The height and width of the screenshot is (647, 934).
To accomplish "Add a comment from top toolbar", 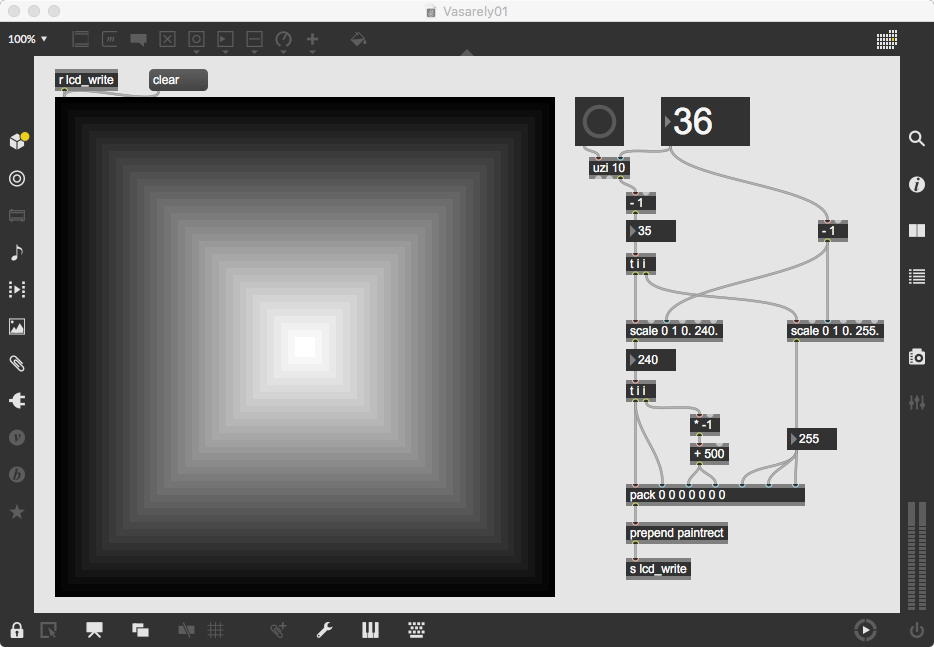I will (138, 40).
